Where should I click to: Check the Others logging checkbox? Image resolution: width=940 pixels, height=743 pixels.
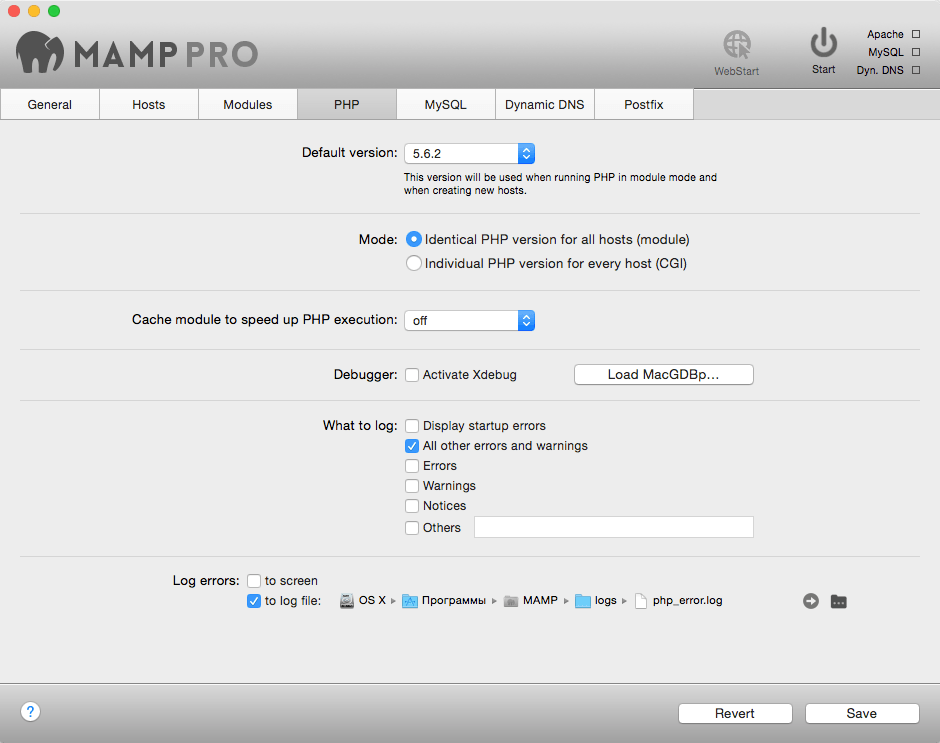412,528
